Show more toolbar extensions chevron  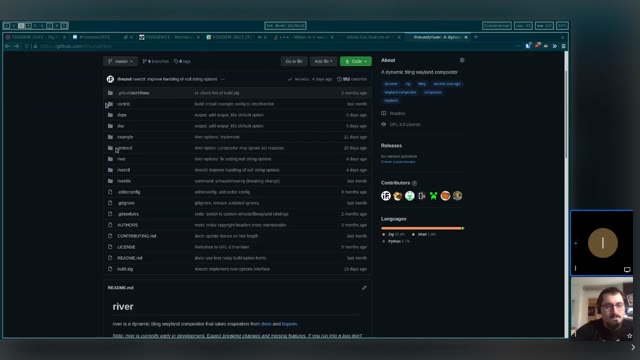(555, 46)
